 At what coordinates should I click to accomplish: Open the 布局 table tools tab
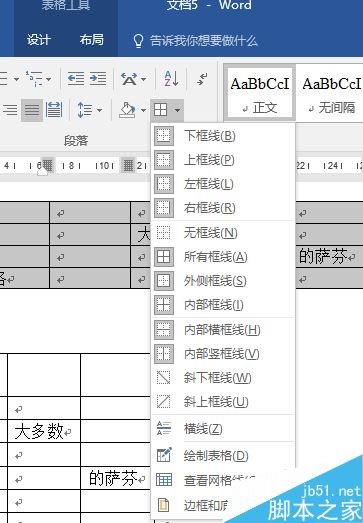(91, 40)
